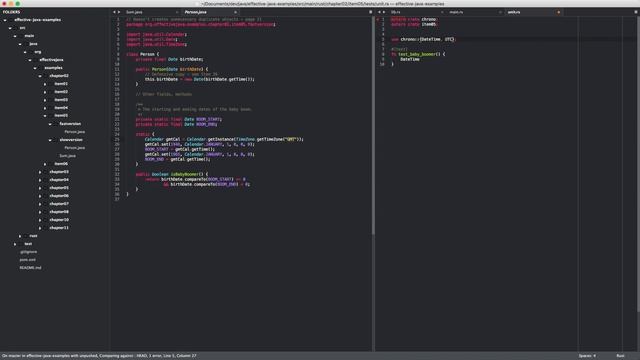Select the main folder in sidebar
640x360 pixels.
pos(29,36)
